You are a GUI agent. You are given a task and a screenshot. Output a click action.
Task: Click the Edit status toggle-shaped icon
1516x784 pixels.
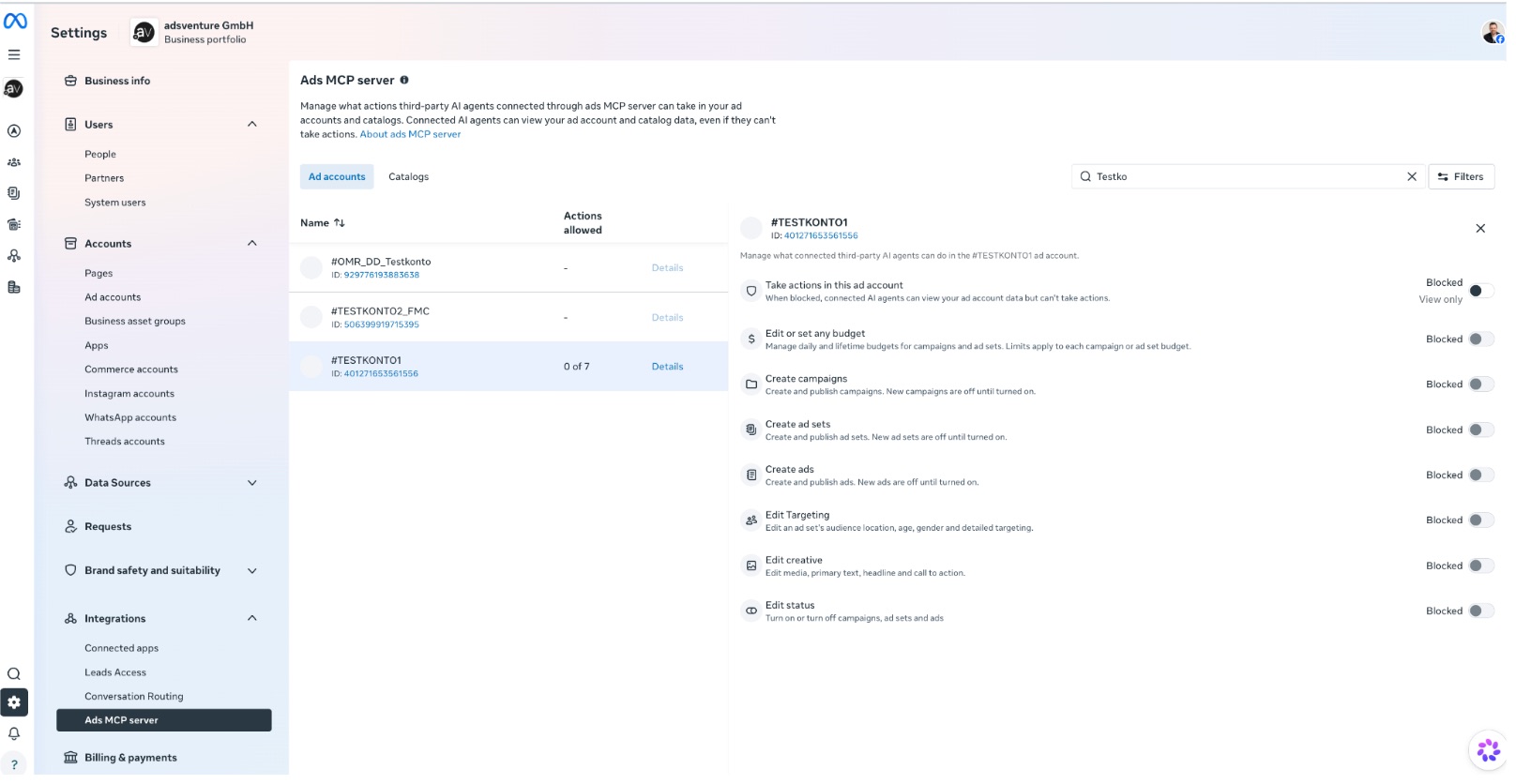pyautogui.click(x=751, y=611)
